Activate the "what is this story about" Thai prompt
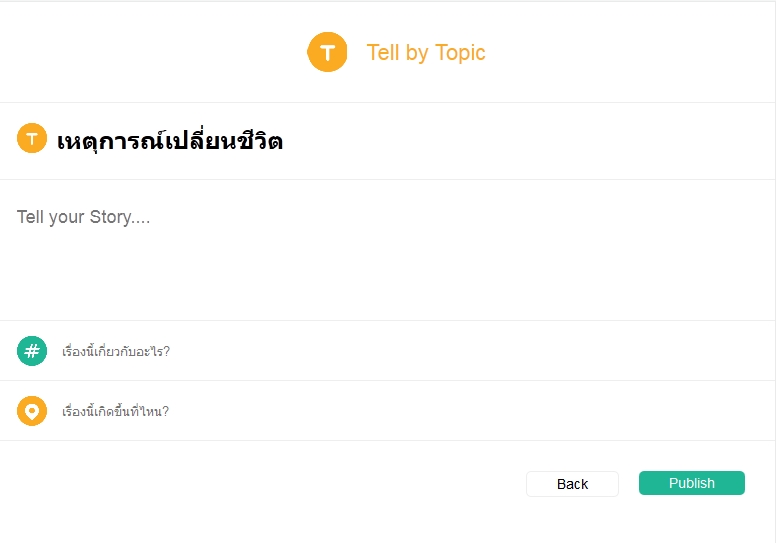776x543 pixels. tap(116, 351)
